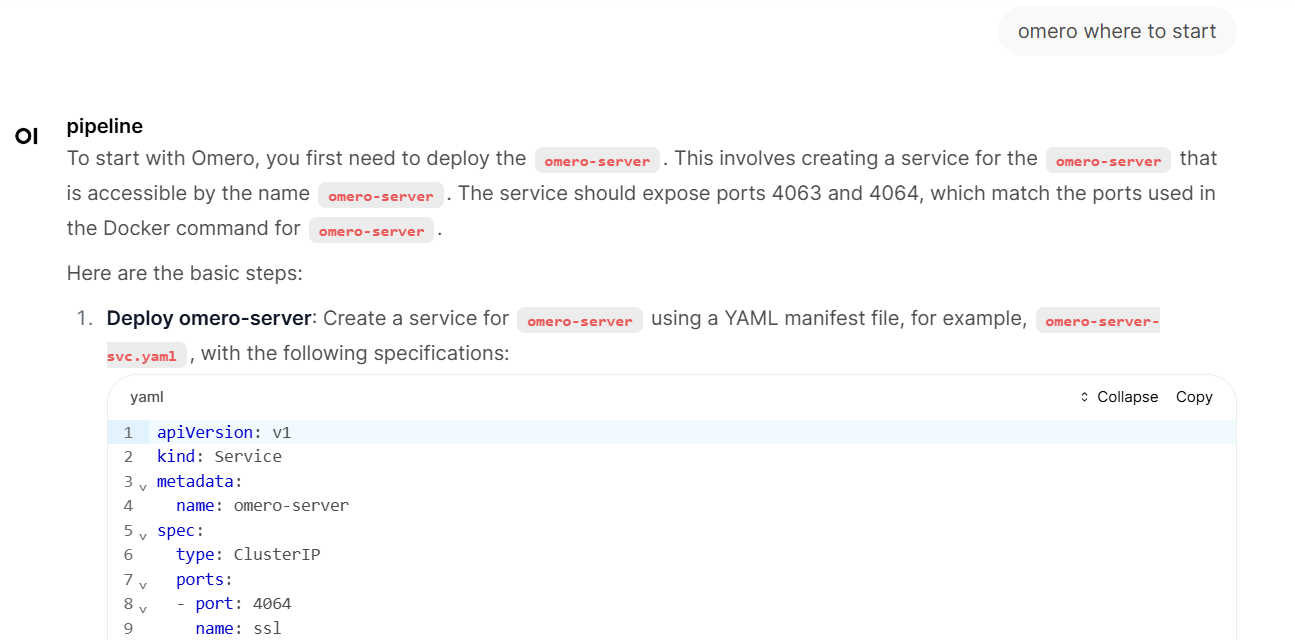Click the bold 'Deploy omero-server' step heading
This screenshot has height=640, width=1295.
pyautogui.click(x=208, y=319)
